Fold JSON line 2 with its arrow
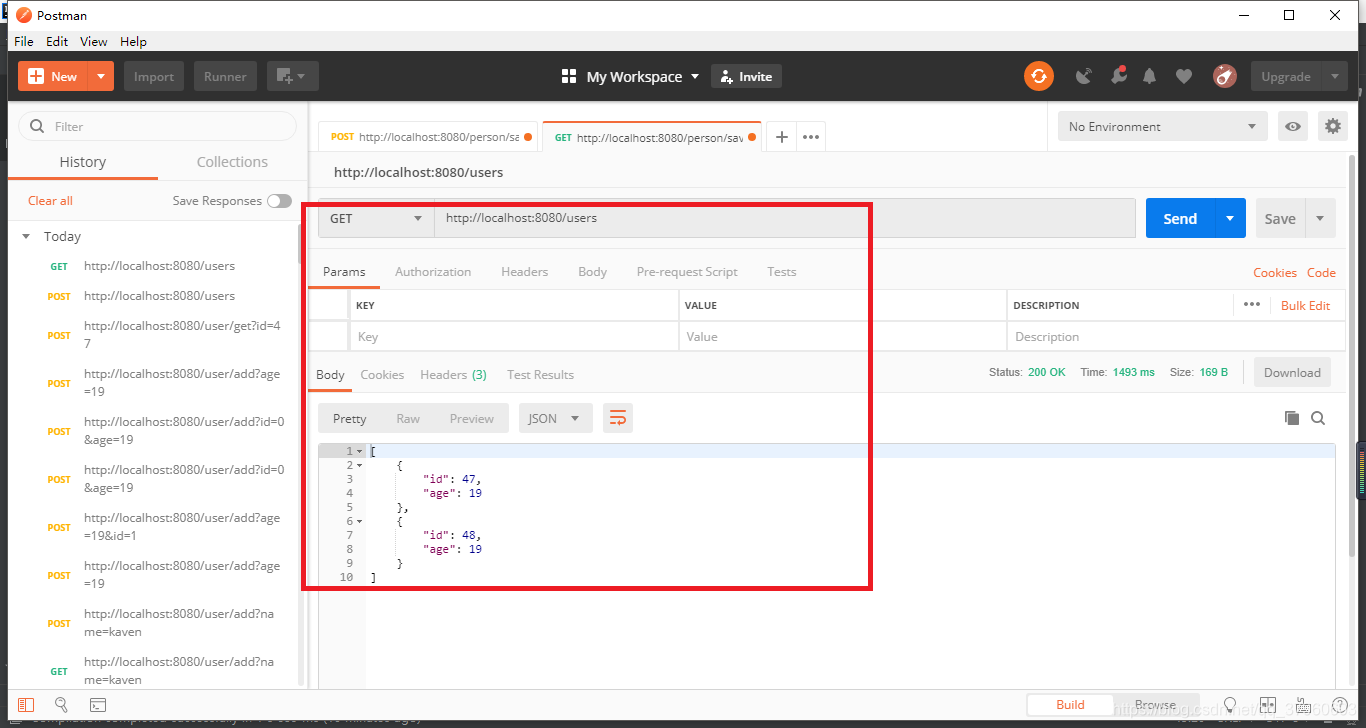Image resolution: width=1366 pixels, height=728 pixels. pos(360,465)
